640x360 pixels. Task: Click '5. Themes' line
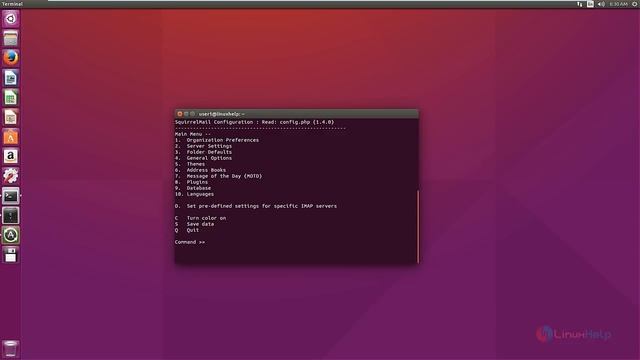coord(190,164)
